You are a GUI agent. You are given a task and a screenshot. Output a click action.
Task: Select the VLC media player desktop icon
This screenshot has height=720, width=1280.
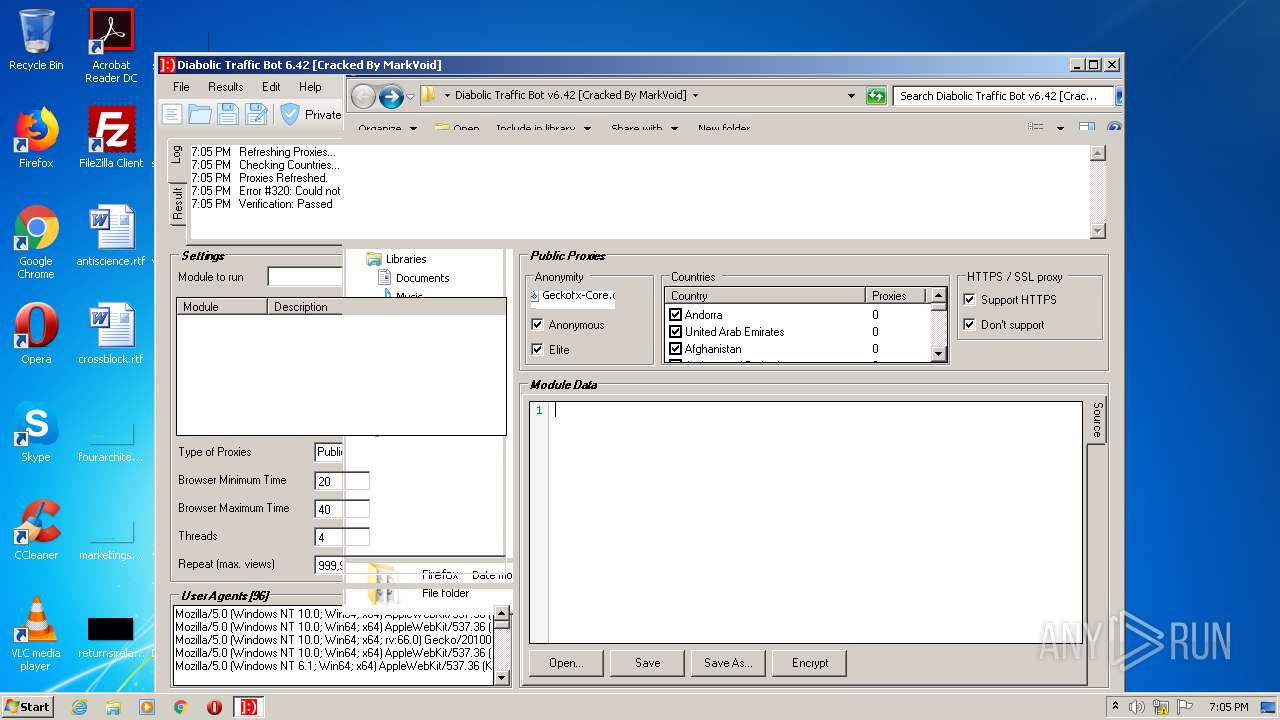36,634
